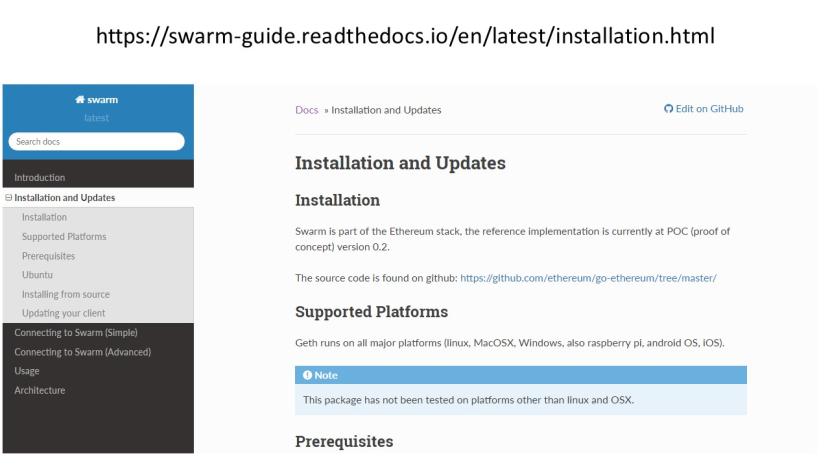Screen dimensions: 830x467
Task: Click the Edit on GitHub link
Action: point(710,109)
